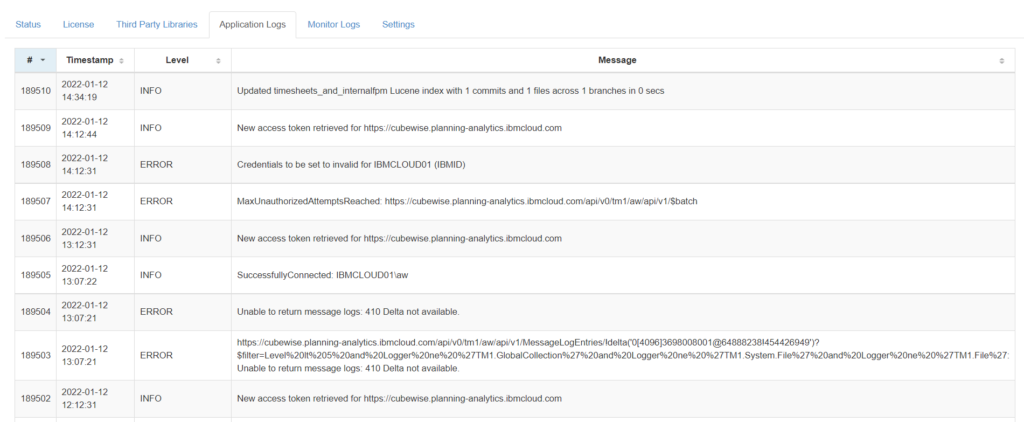Switch to the Monitor Logs tab
The image size is (1024, 422).
click(x=333, y=24)
